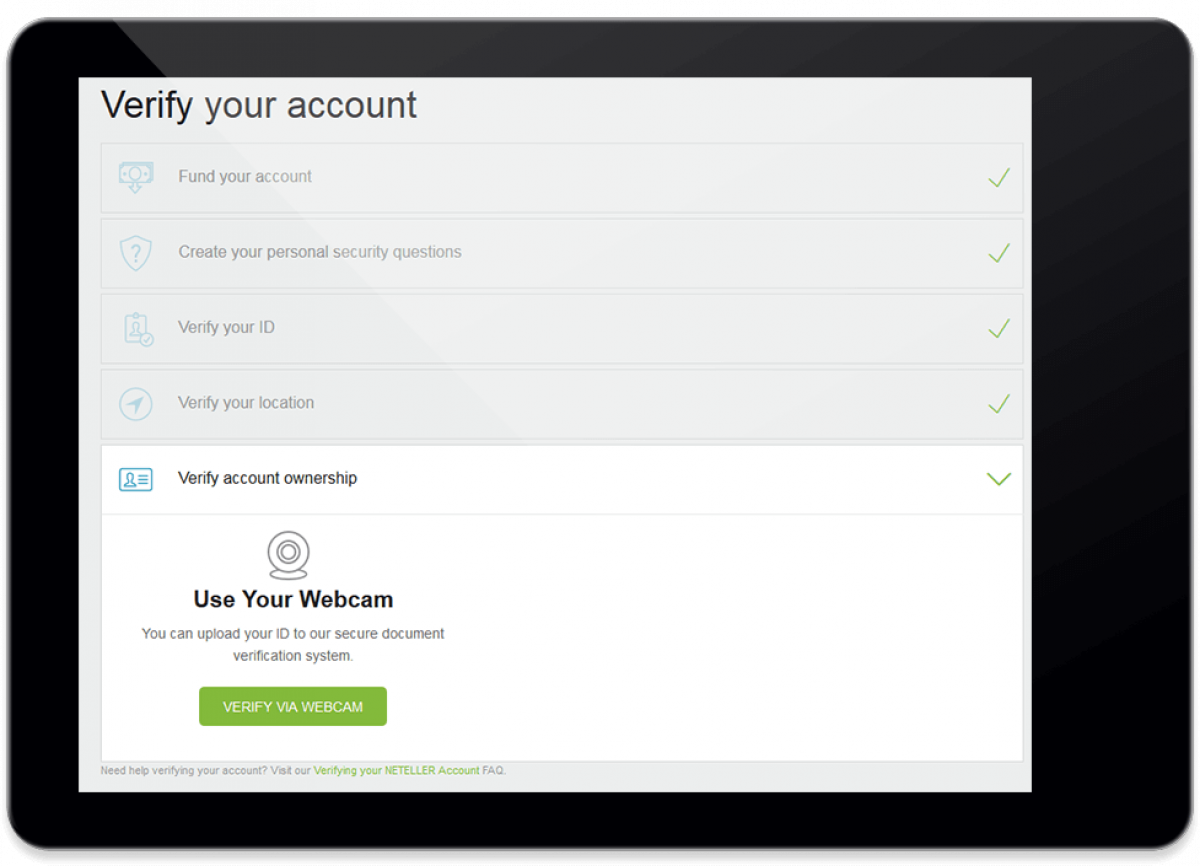
Task: Click the Verify your account page title
Action: coord(259,105)
